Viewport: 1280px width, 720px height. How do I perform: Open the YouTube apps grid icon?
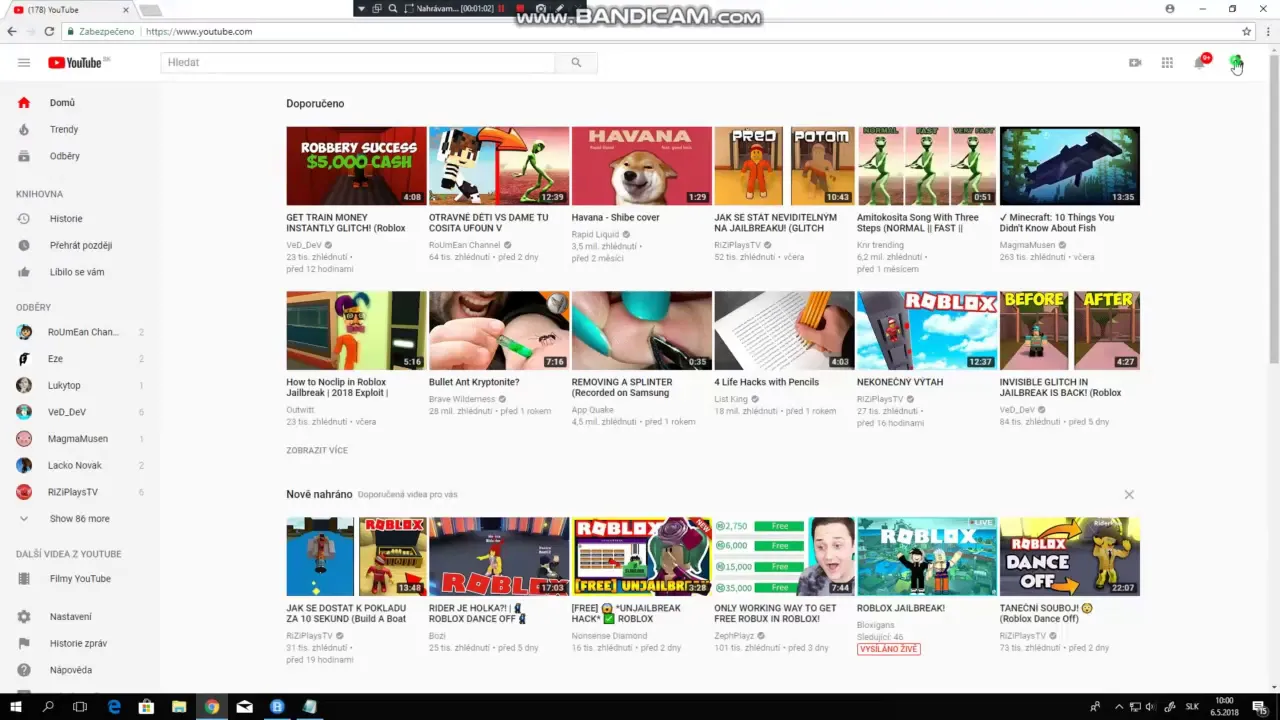pos(1167,62)
